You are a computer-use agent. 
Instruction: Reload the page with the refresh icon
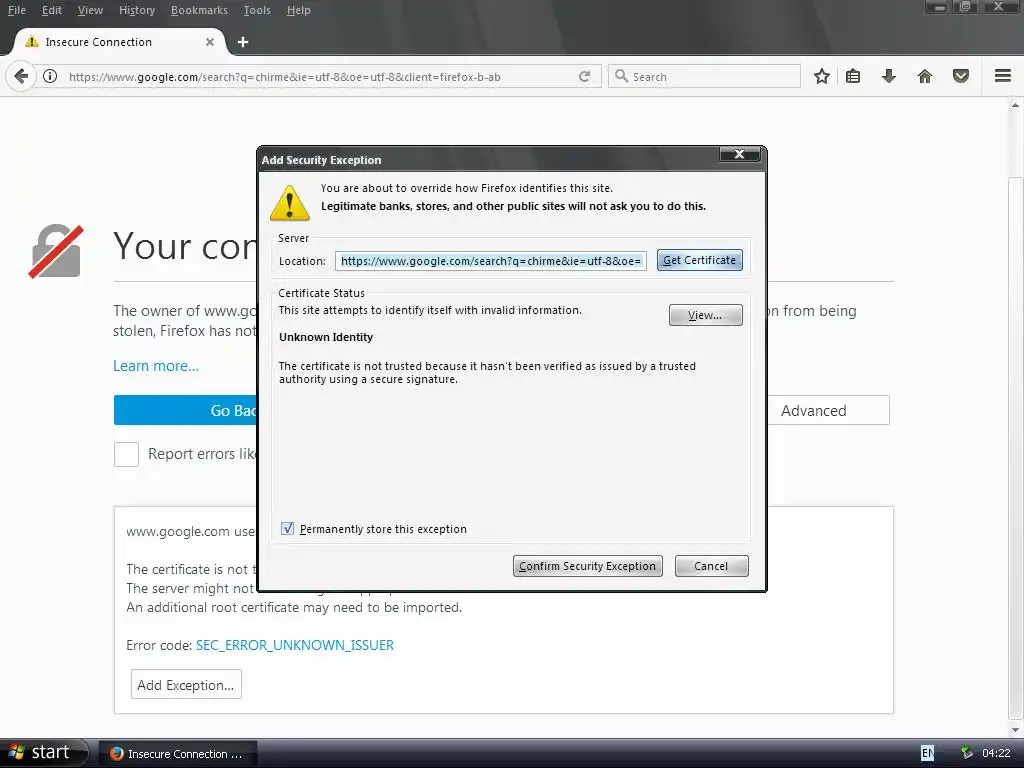pyautogui.click(x=584, y=76)
